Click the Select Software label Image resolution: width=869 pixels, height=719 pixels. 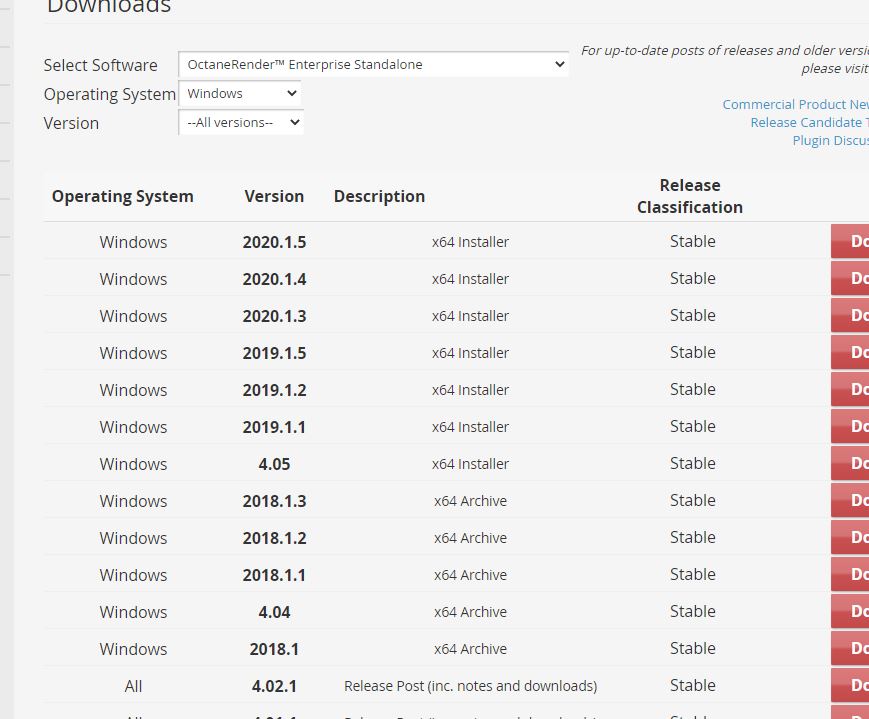pos(100,65)
